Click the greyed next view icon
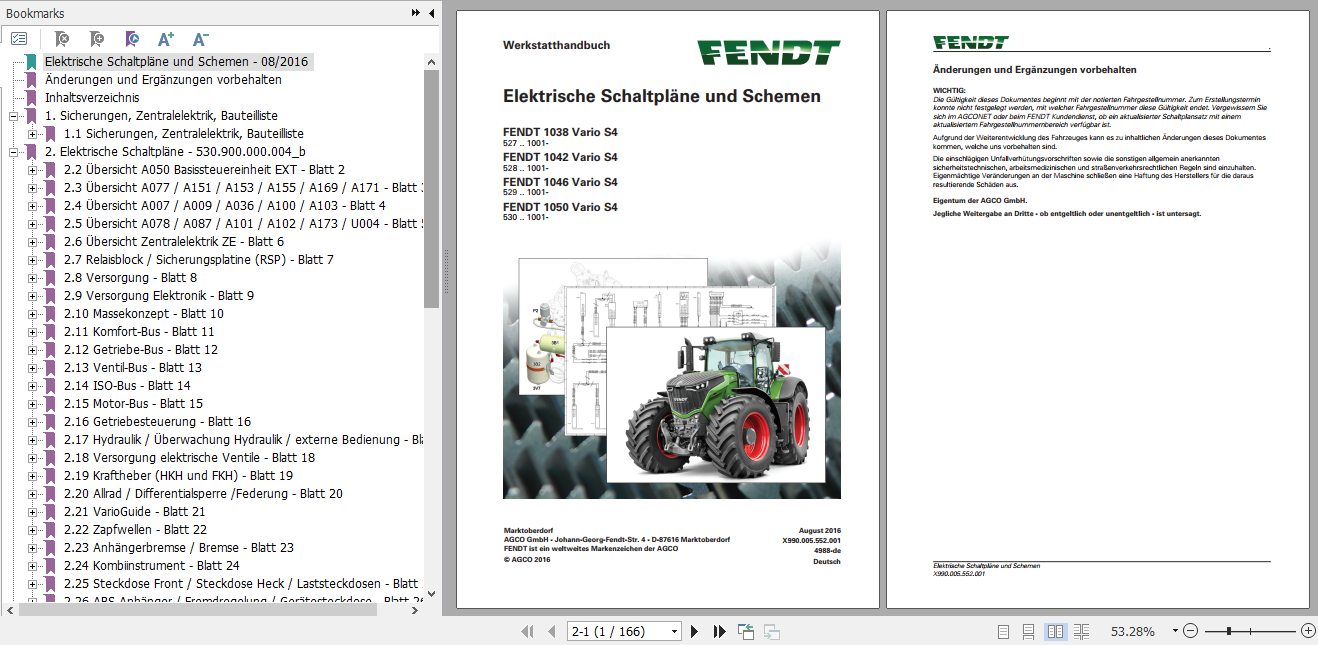1318x645 pixels. click(772, 631)
